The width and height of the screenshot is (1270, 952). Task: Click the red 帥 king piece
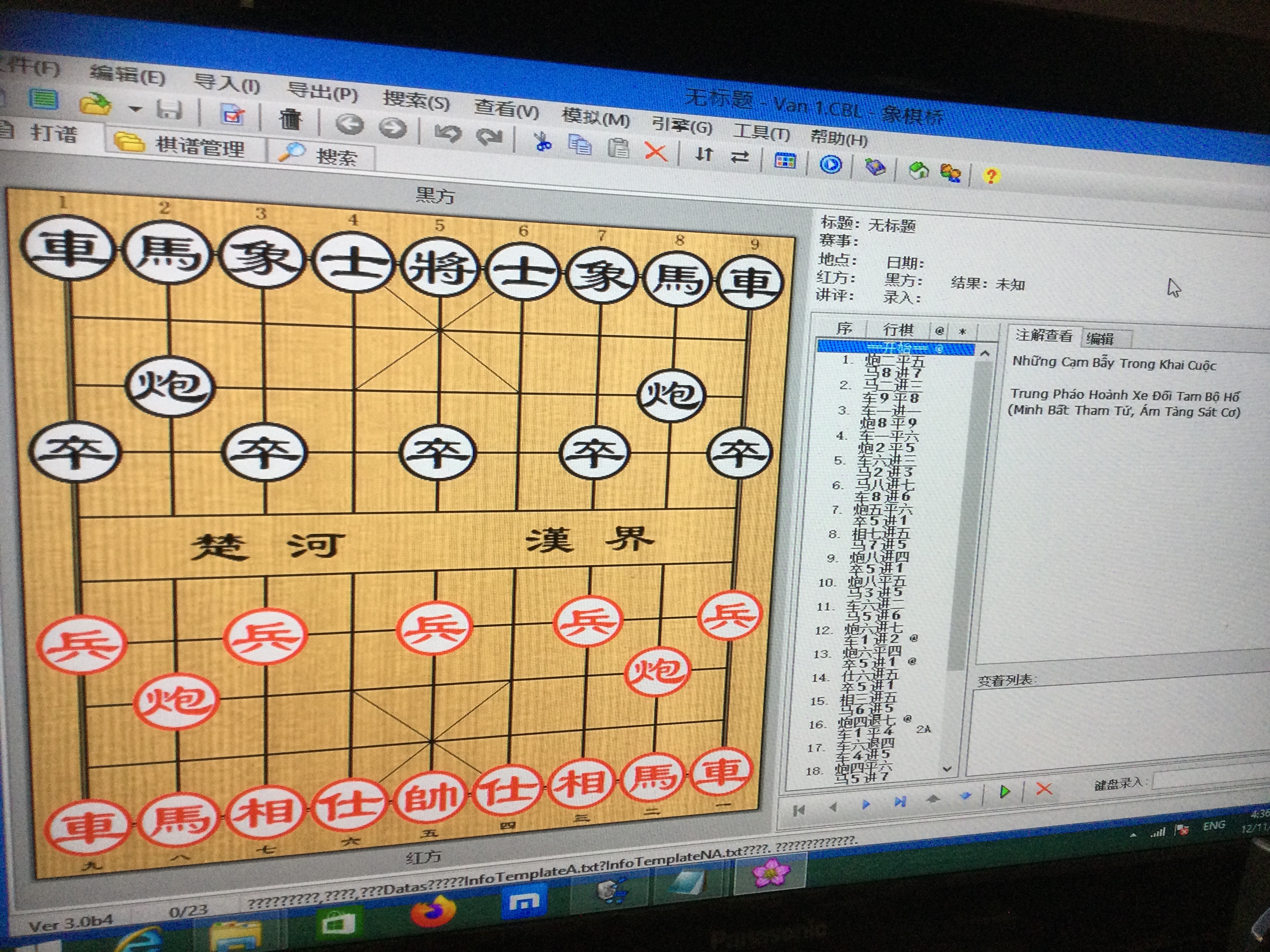click(431, 798)
